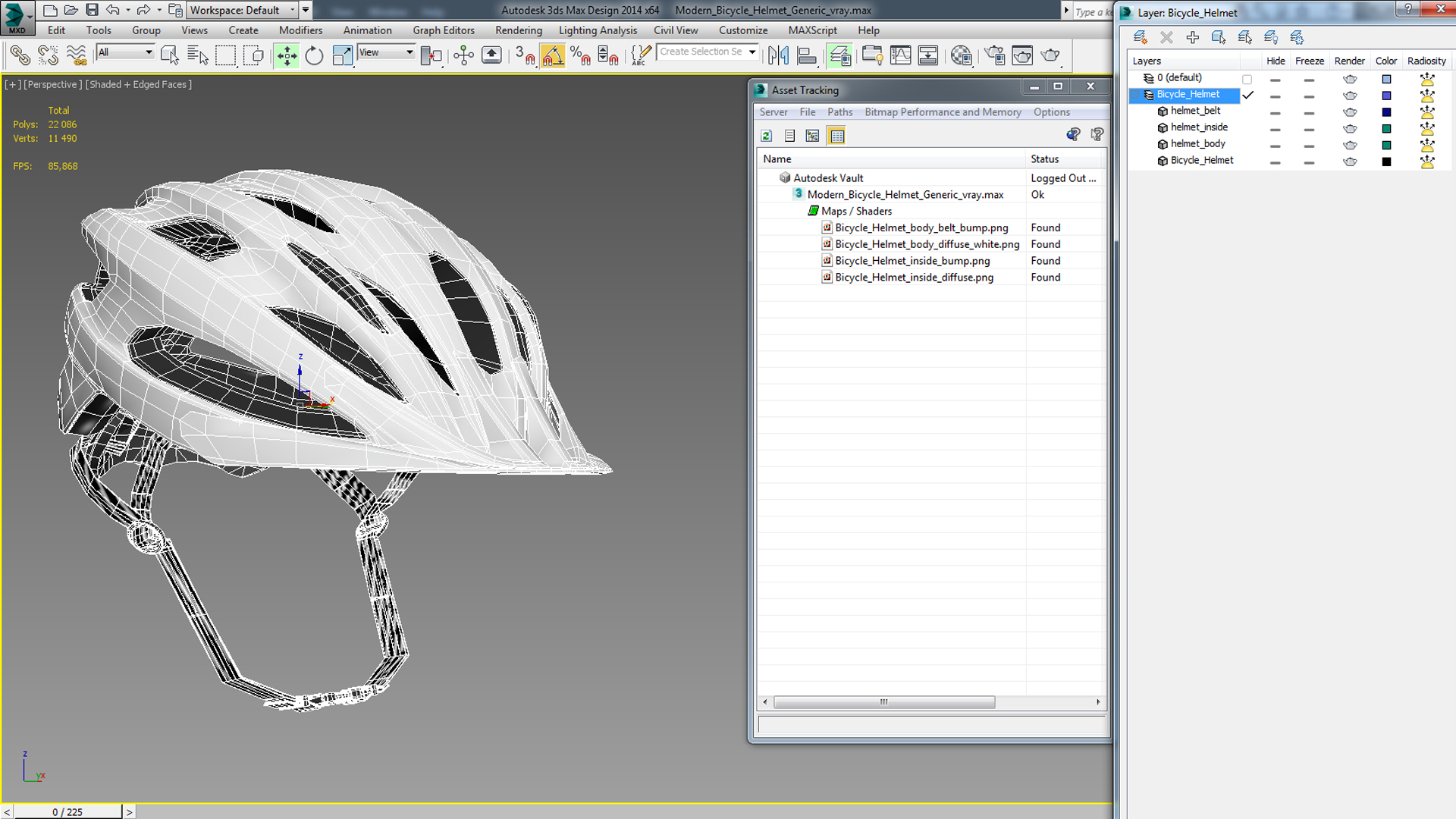The height and width of the screenshot is (819, 1456).
Task: Click the Redo arrow icon
Action: pos(142,10)
